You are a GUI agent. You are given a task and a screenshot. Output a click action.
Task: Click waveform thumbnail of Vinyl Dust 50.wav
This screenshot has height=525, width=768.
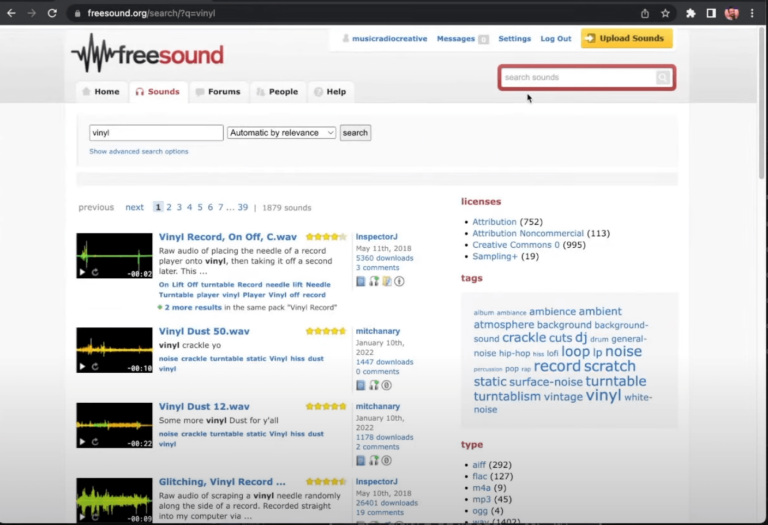coord(114,350)
